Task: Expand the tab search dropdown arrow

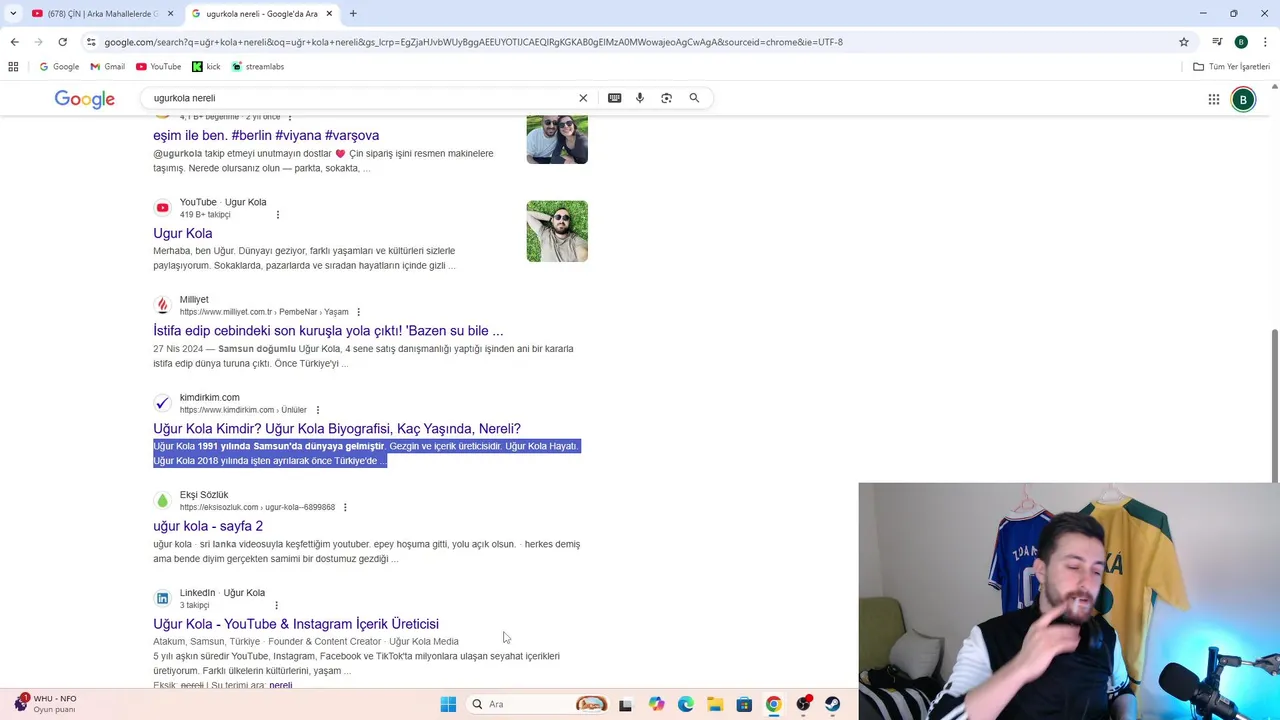Action: click(13, 14)
